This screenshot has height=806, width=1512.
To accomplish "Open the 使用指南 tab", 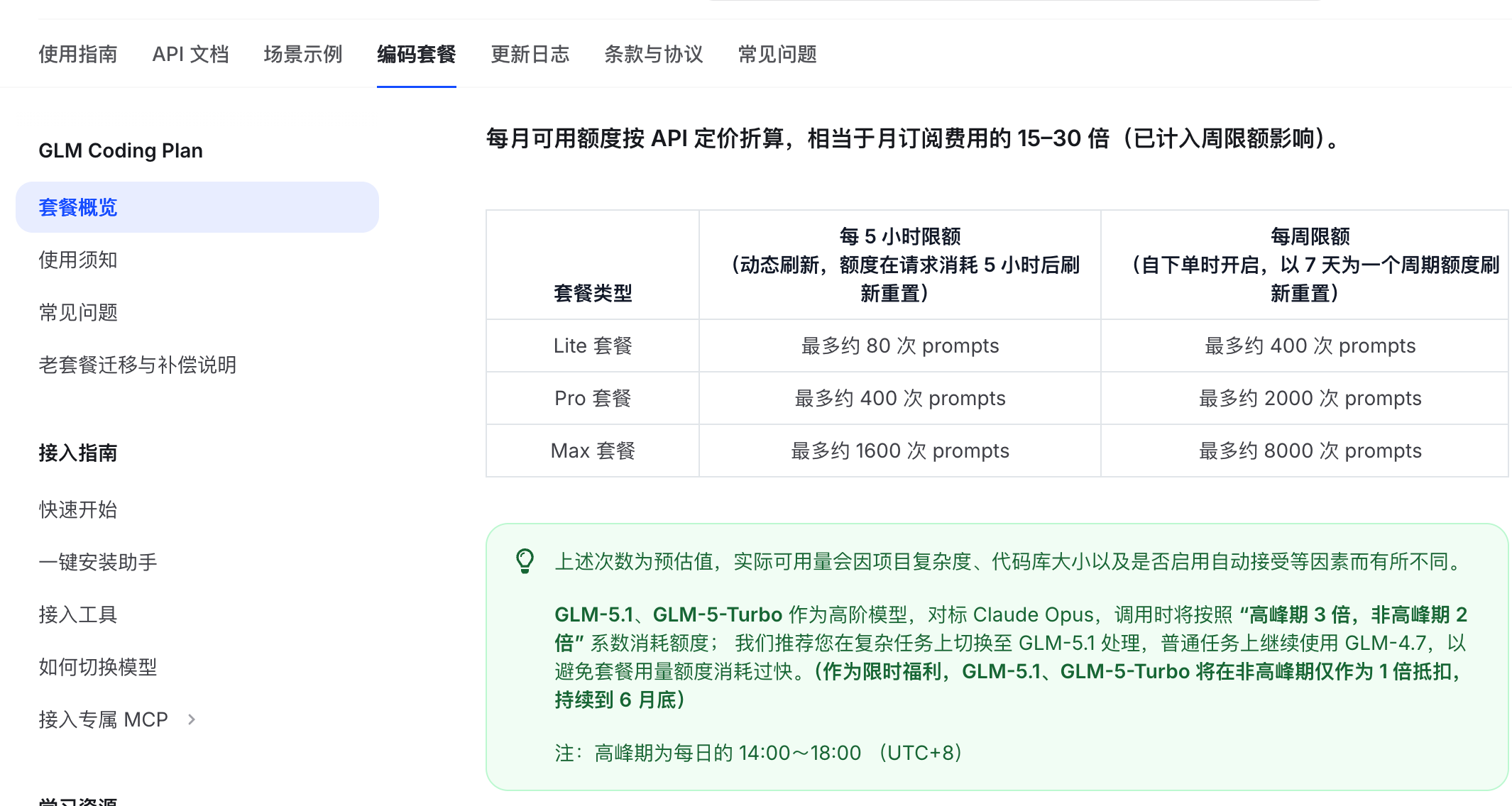I will tap(78, 54).
